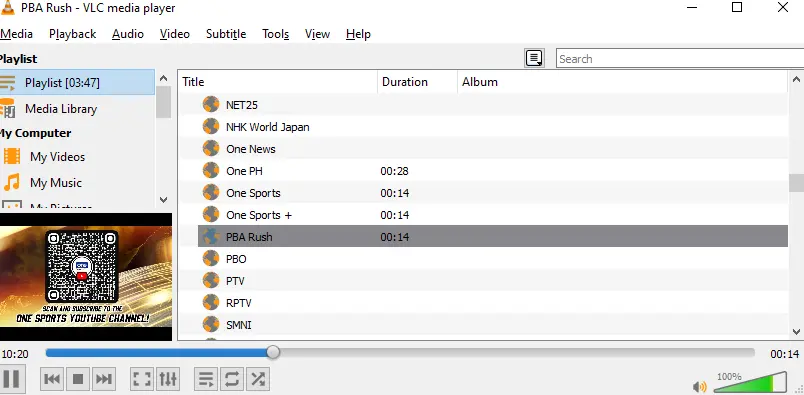Click globe icon beside PBO
Image resolution: width=804 pixels, height=395 pixels.
click(x=211, y=259)
